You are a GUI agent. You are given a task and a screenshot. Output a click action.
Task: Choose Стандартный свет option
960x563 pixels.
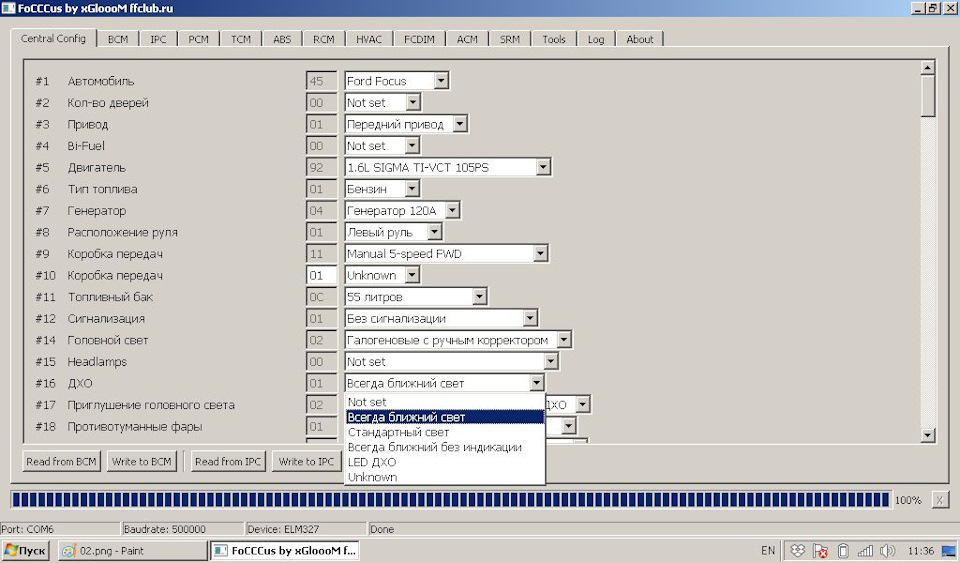pyautogui.click(x=444, y=432)
